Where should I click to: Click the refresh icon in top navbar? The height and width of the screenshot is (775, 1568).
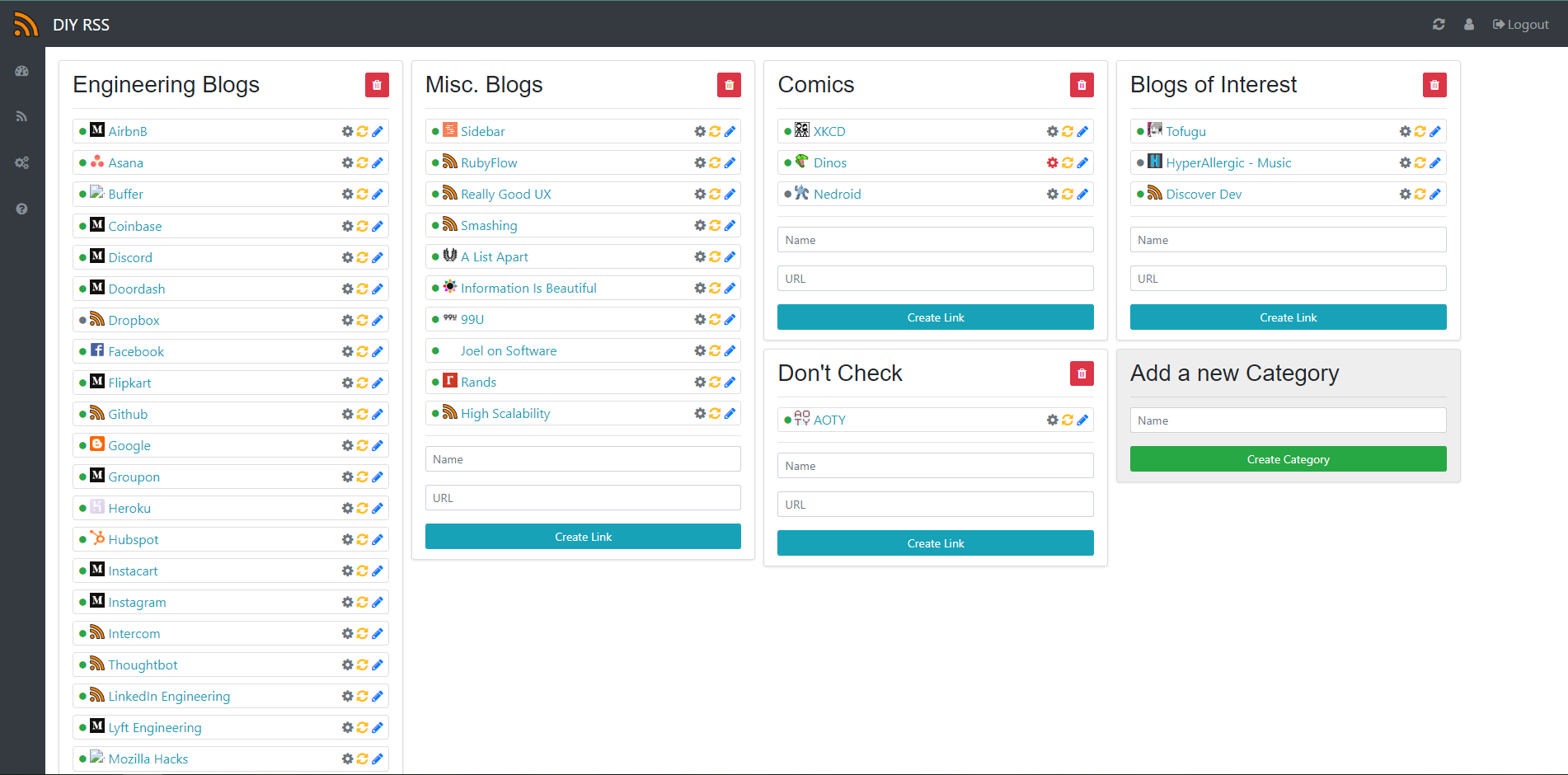point(1439,25)
